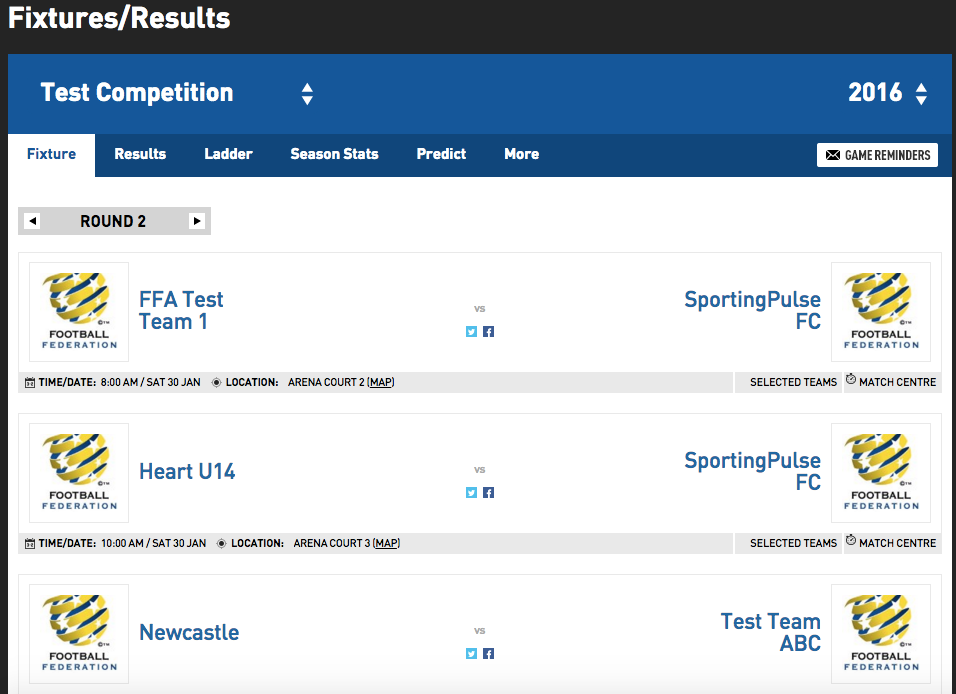956x694 pixels.
Task: Switch to the Ladder tab
Action: tap(228, 154)
